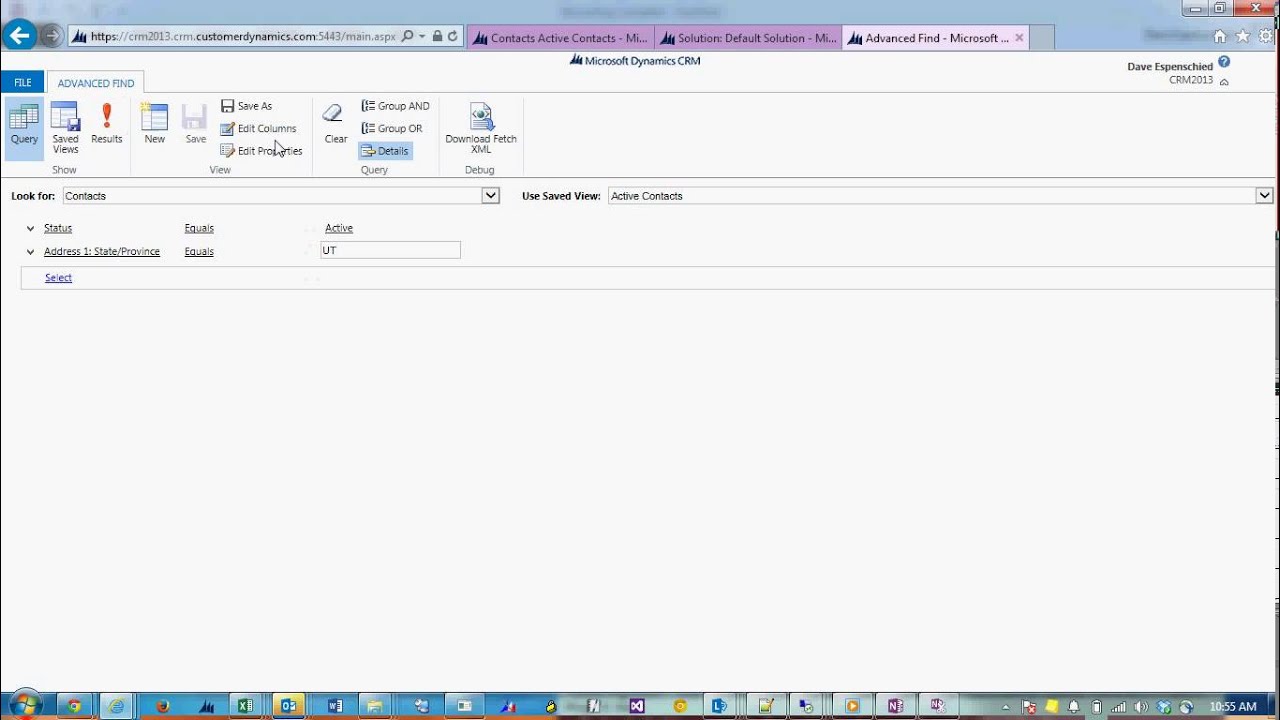The width and height of the screenshot is (1280, 720).
Task: Open Excel from the taskbar
Action: click(x=245, y=706)
